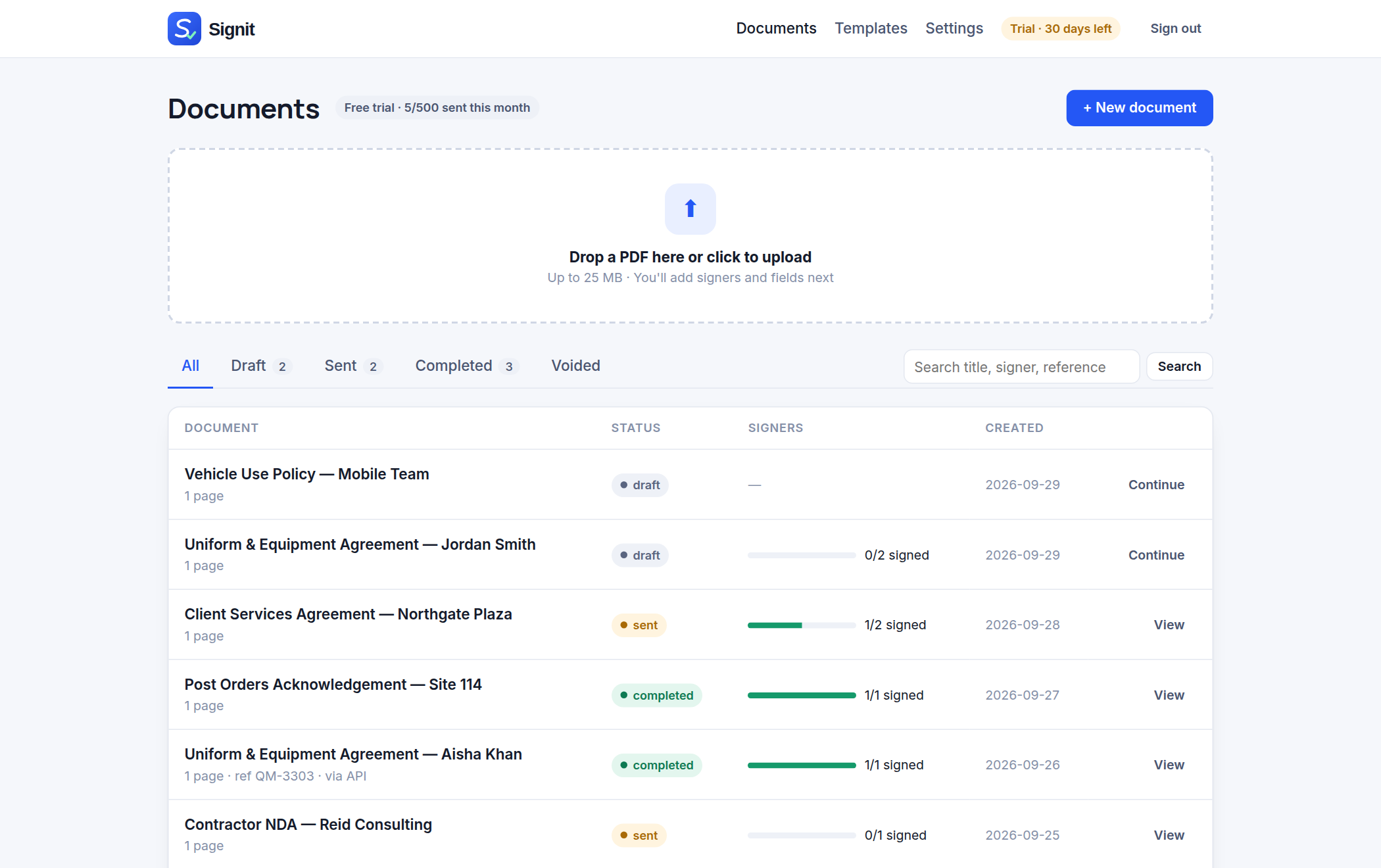Click the created date 2026-09-27
1381x868 pixels.
(1023, 695)
